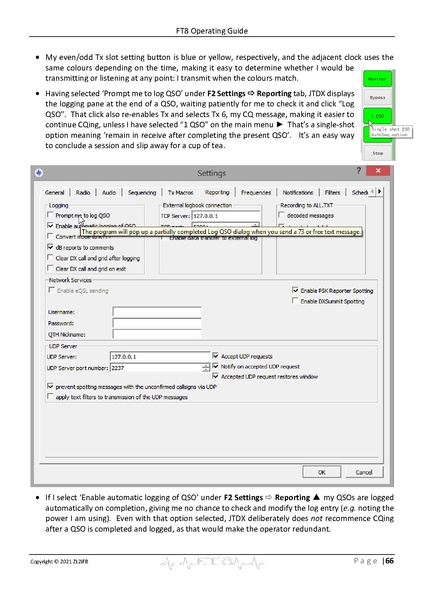Open the General tab

tap(54, 192)
